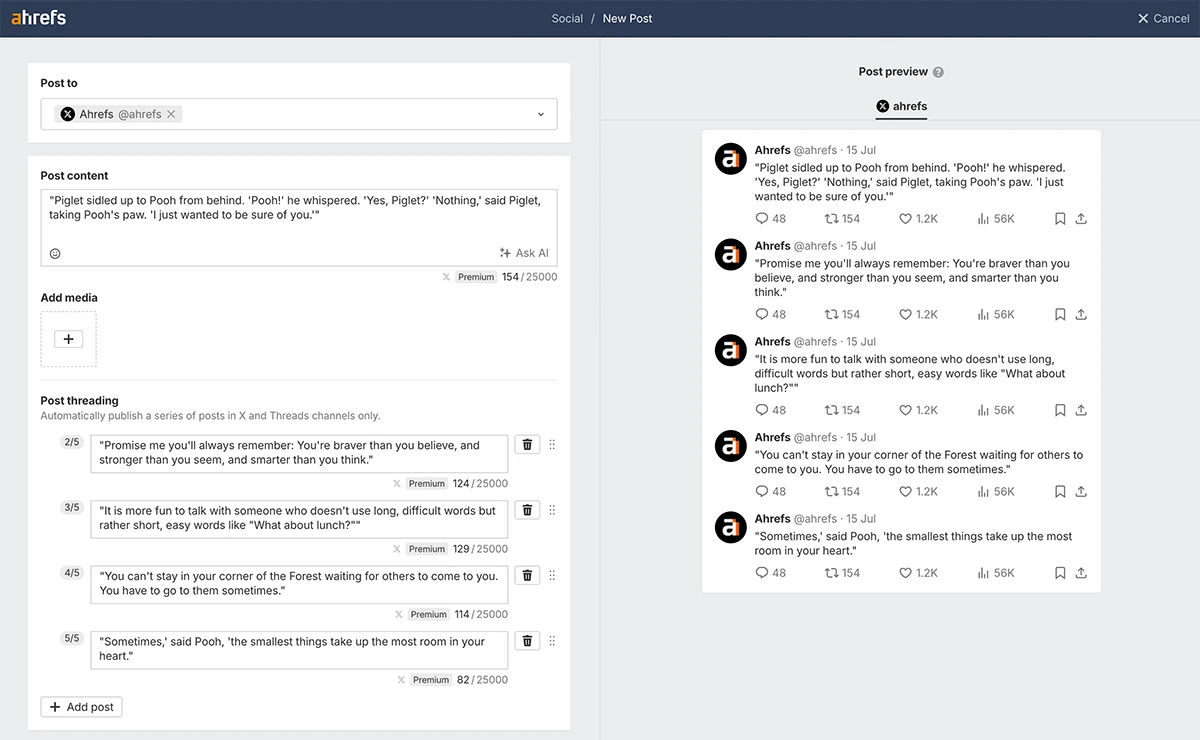Add media with the plus box
The width and height of the screenshot is (1200, 740).
(69, 339)
